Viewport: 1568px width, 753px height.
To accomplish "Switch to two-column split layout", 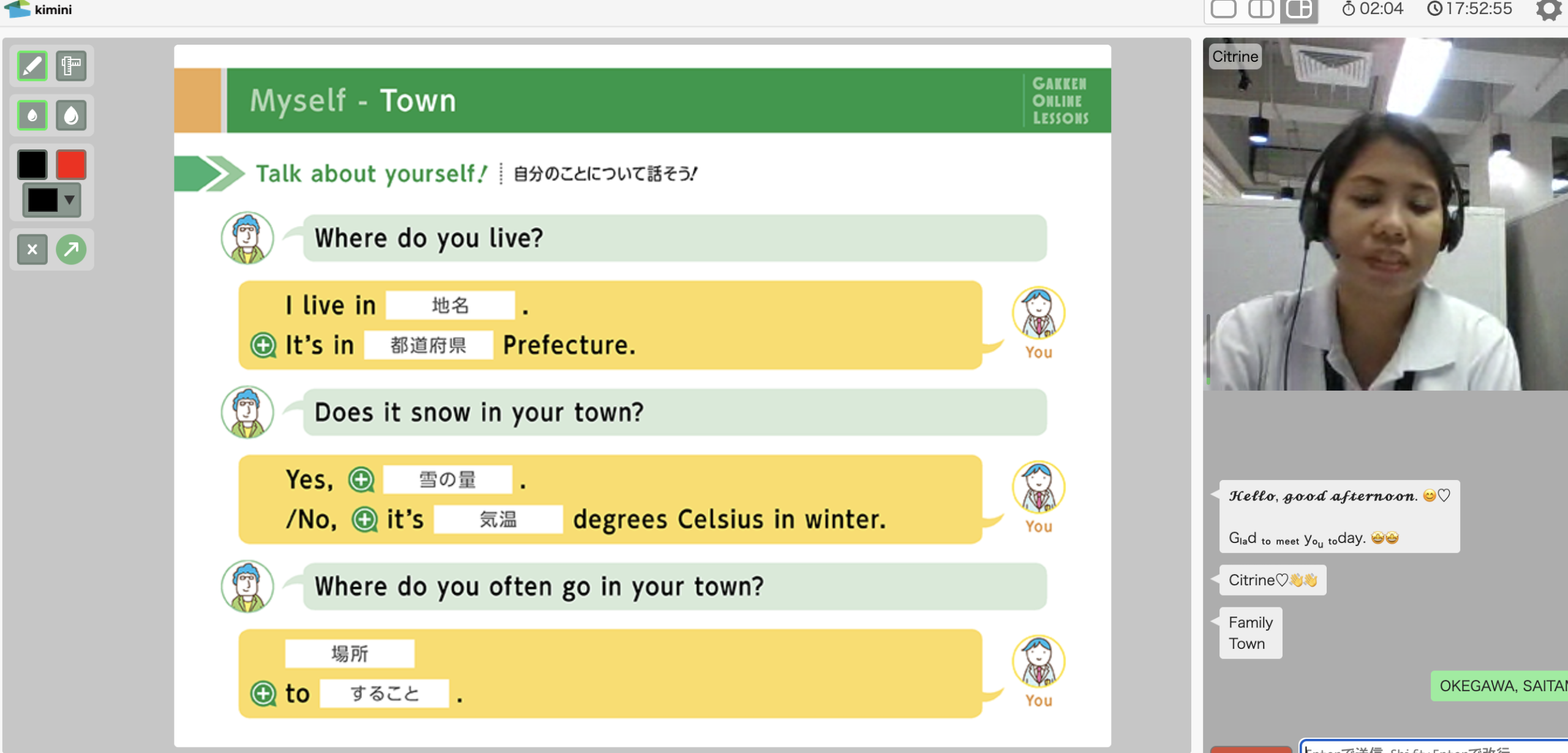I will tap(1261, 9).
